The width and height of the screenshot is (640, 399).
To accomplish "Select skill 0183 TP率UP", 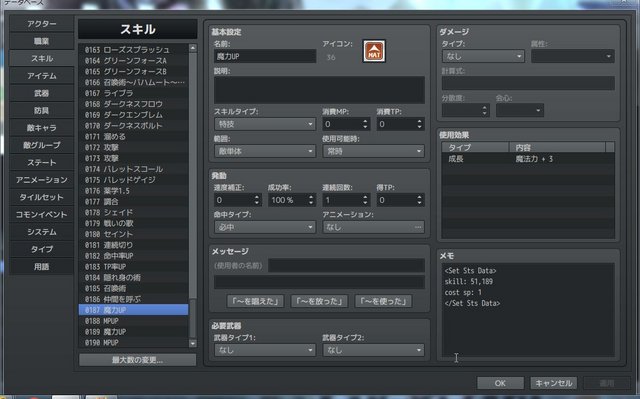I will point(133,266).
